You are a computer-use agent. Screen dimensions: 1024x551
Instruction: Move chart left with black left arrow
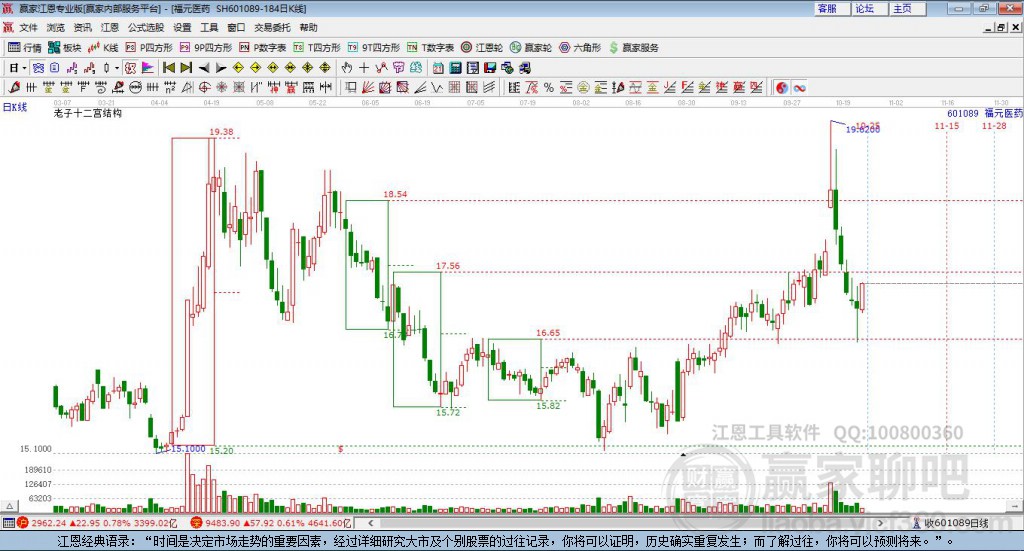(204, 68)
